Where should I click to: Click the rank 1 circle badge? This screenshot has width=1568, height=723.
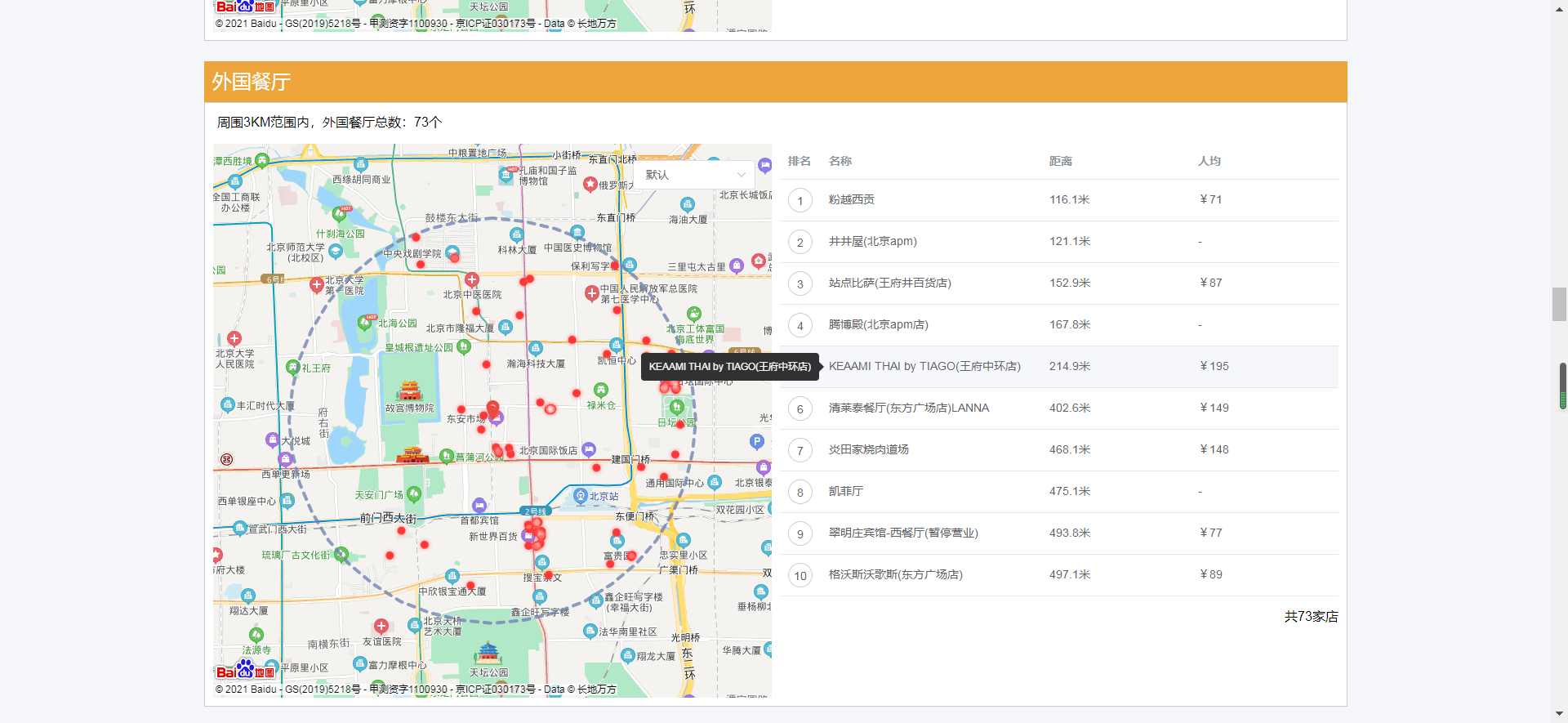[x=800, y=200]
